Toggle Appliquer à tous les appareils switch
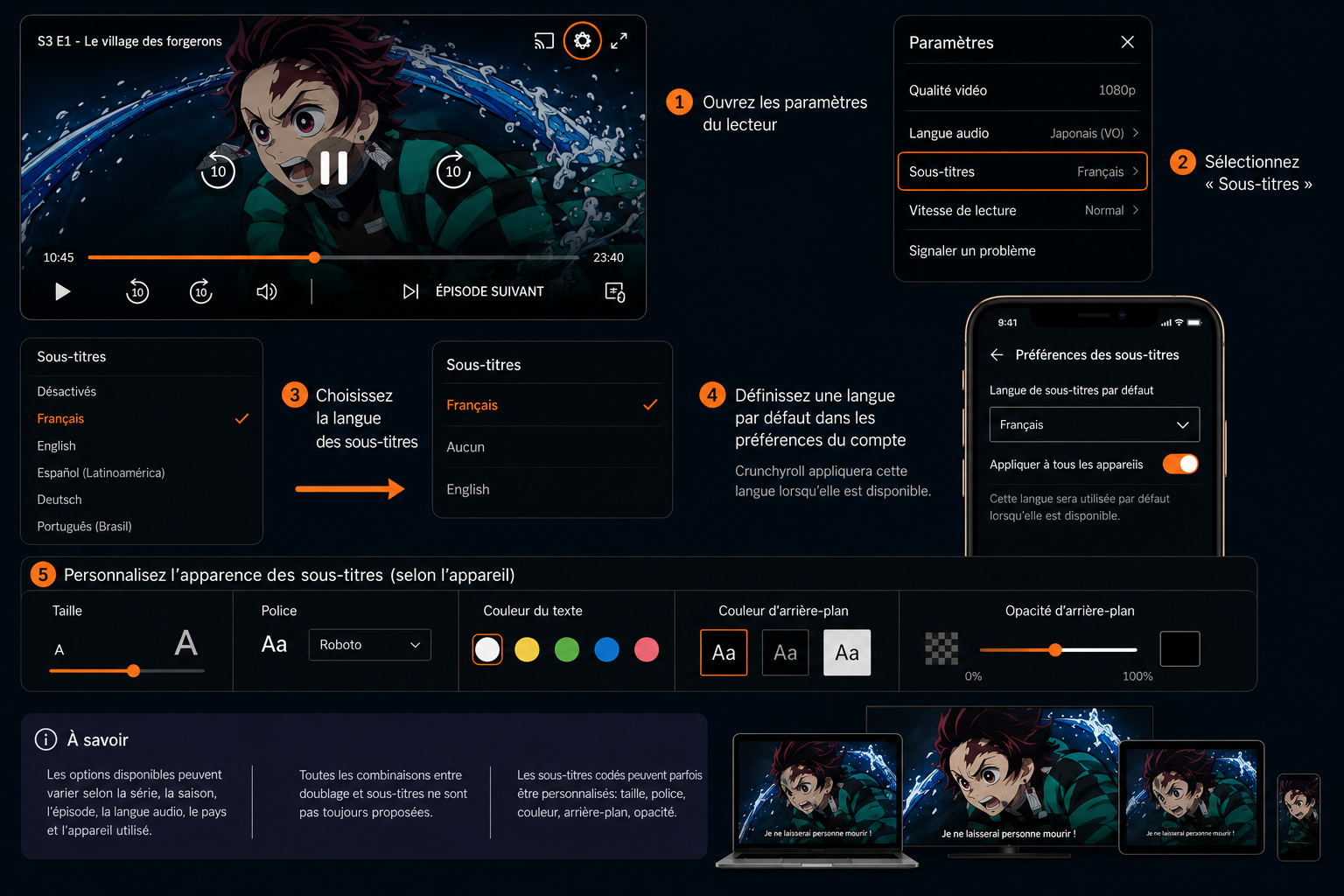The image size is (1344, 896). 1180,464
